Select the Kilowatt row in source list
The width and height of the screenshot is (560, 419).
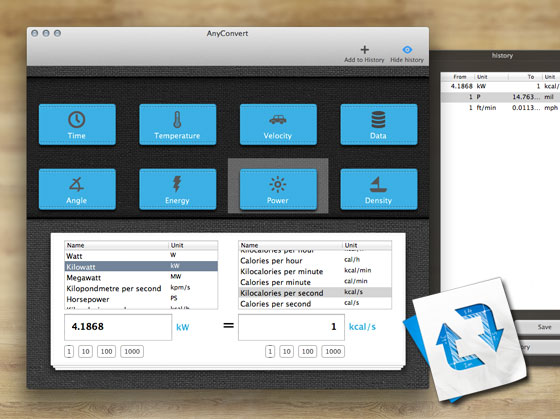[x=141, y=266]
